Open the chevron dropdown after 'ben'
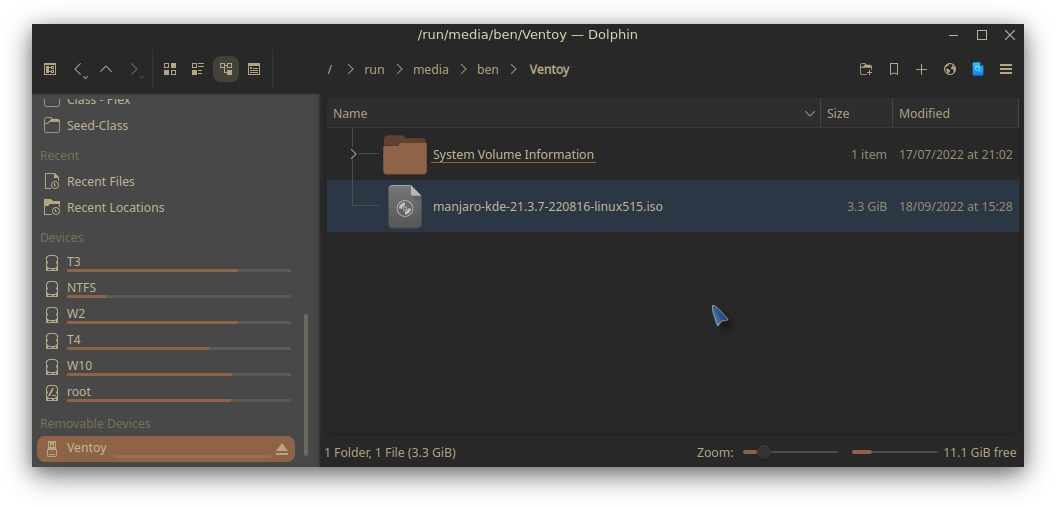The width and height of the screenshot is (1056, 507). coord(515,69)
